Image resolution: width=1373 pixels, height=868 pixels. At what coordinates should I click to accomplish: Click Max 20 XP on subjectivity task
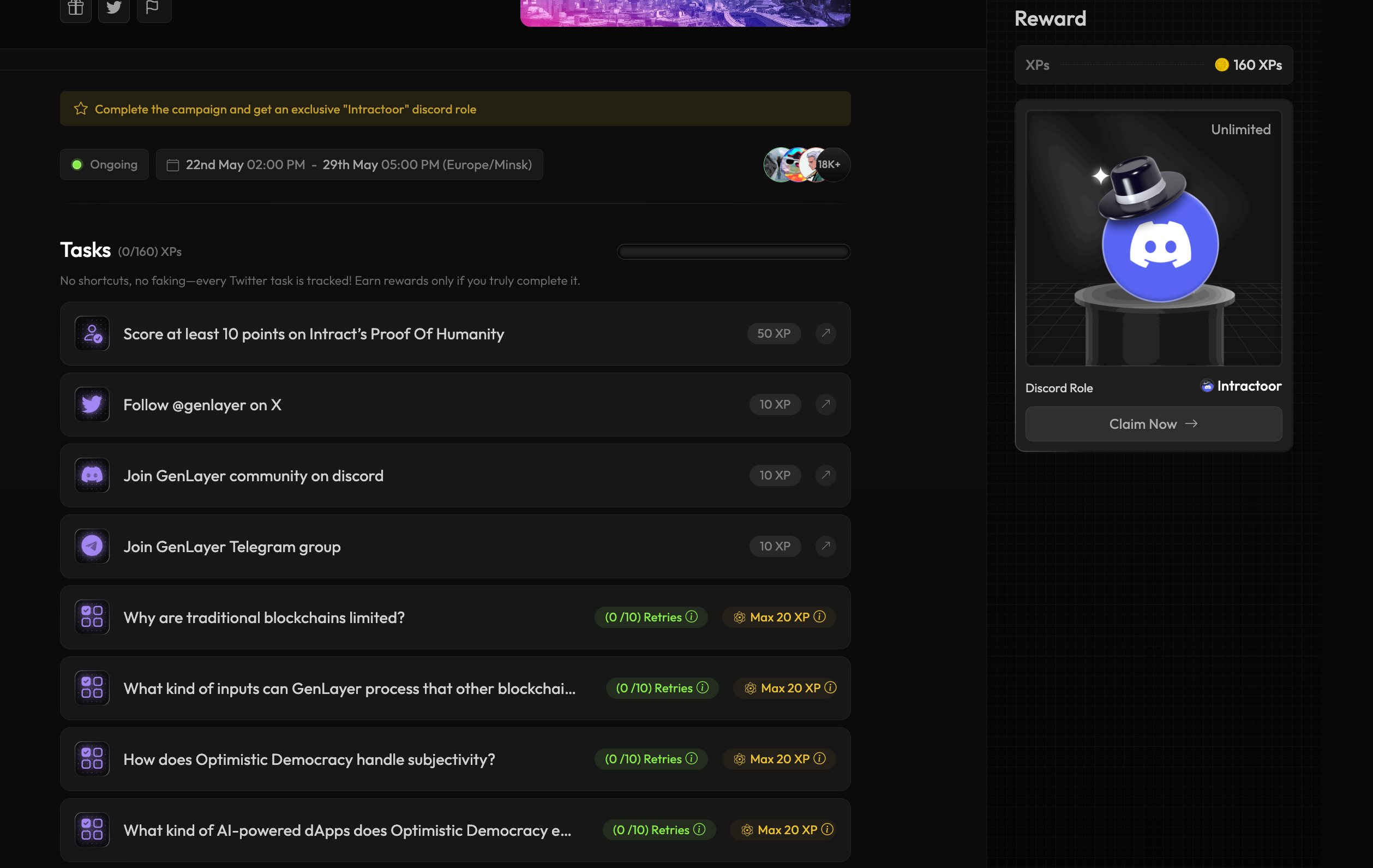pyautogui.click(x=779, y=758)
